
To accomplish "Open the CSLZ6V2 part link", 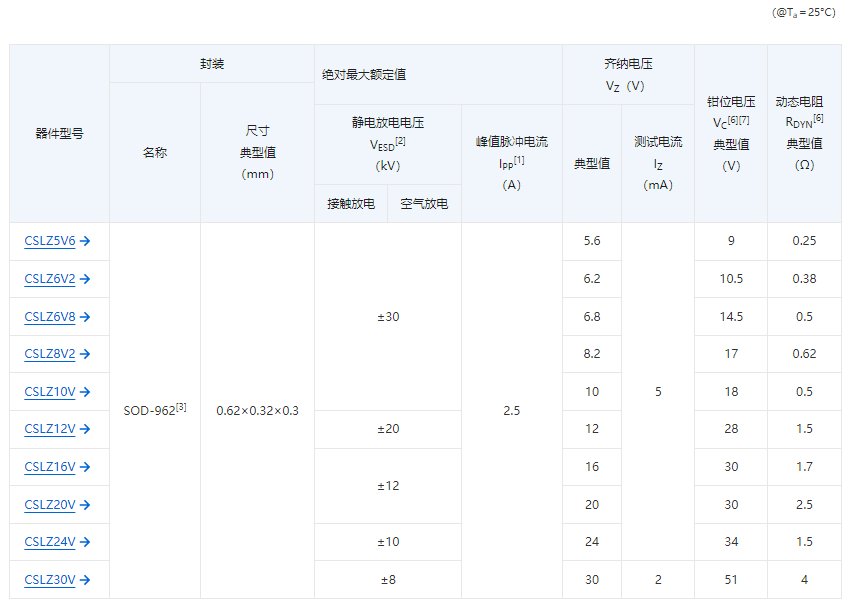I will [x=50, y=279].
